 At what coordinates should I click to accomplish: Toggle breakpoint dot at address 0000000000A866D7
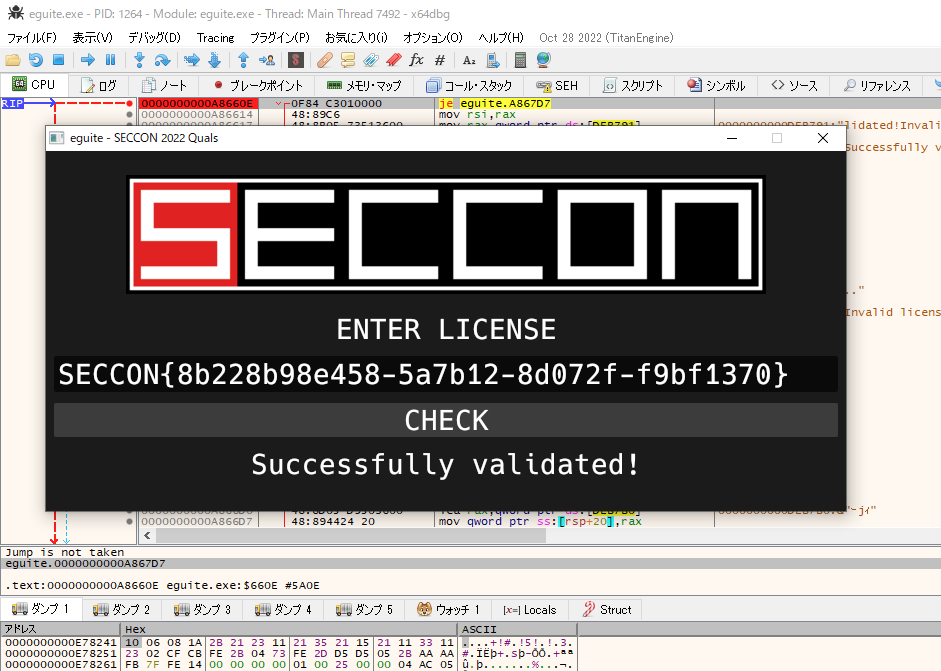tap(129, 522)
